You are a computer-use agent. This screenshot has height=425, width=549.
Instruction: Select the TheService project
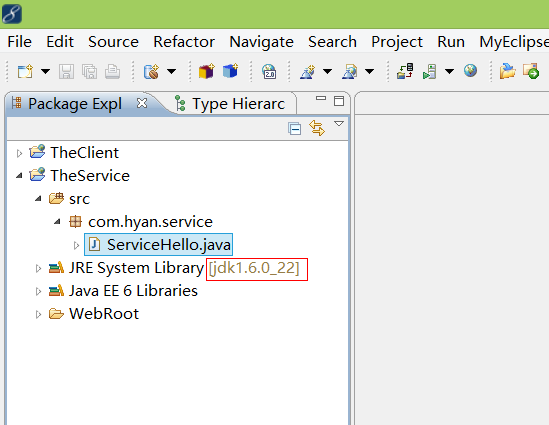[x=90, y=176]
